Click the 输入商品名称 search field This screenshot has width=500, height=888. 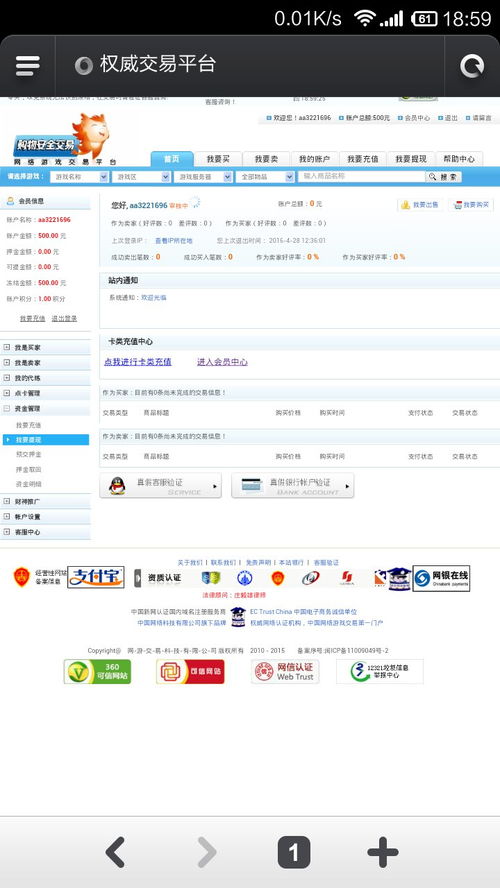tap(362, 177)
